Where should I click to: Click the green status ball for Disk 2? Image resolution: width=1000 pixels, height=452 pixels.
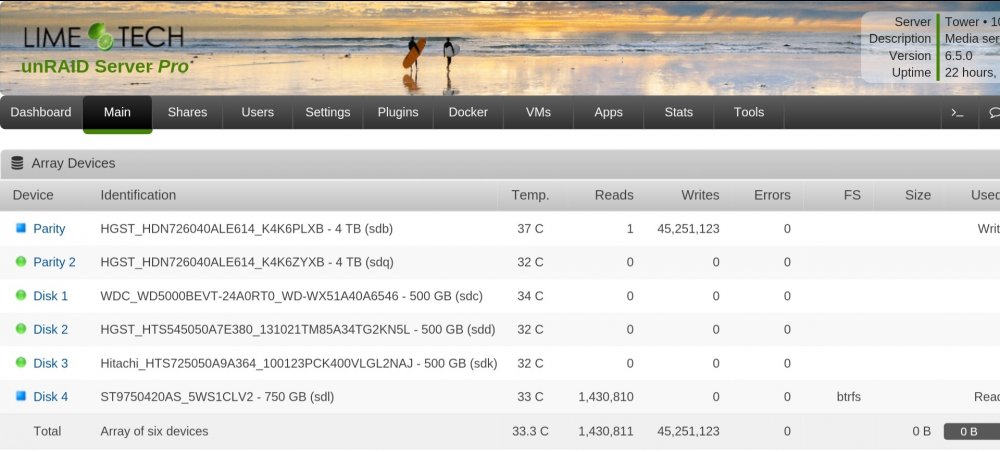[20, 329]
